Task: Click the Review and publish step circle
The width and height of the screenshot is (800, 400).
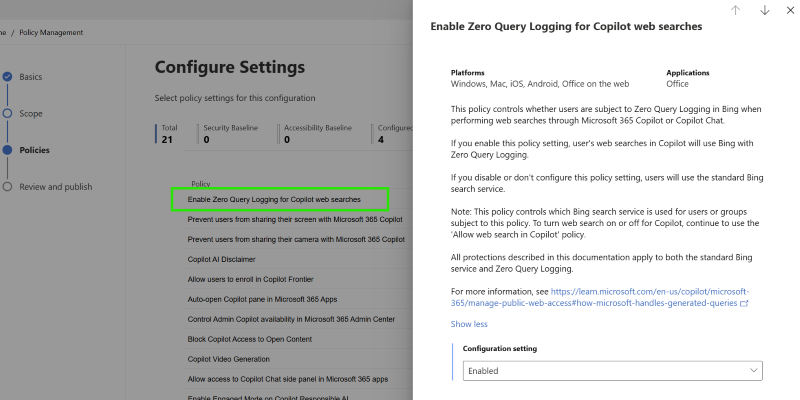Action: coord(7,186)
